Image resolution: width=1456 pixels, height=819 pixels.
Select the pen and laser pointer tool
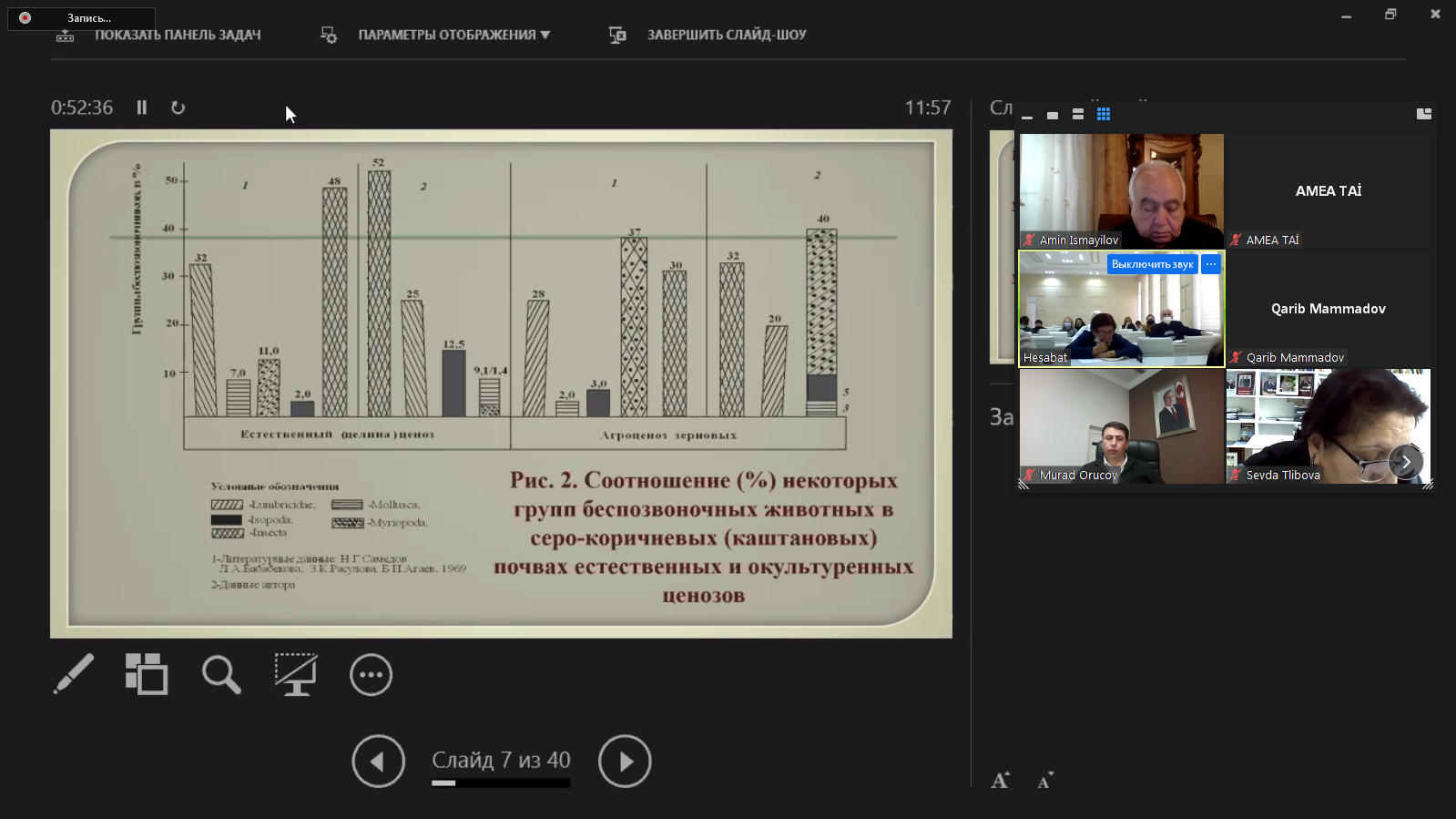pyautogui.click(x=74, y=674)
